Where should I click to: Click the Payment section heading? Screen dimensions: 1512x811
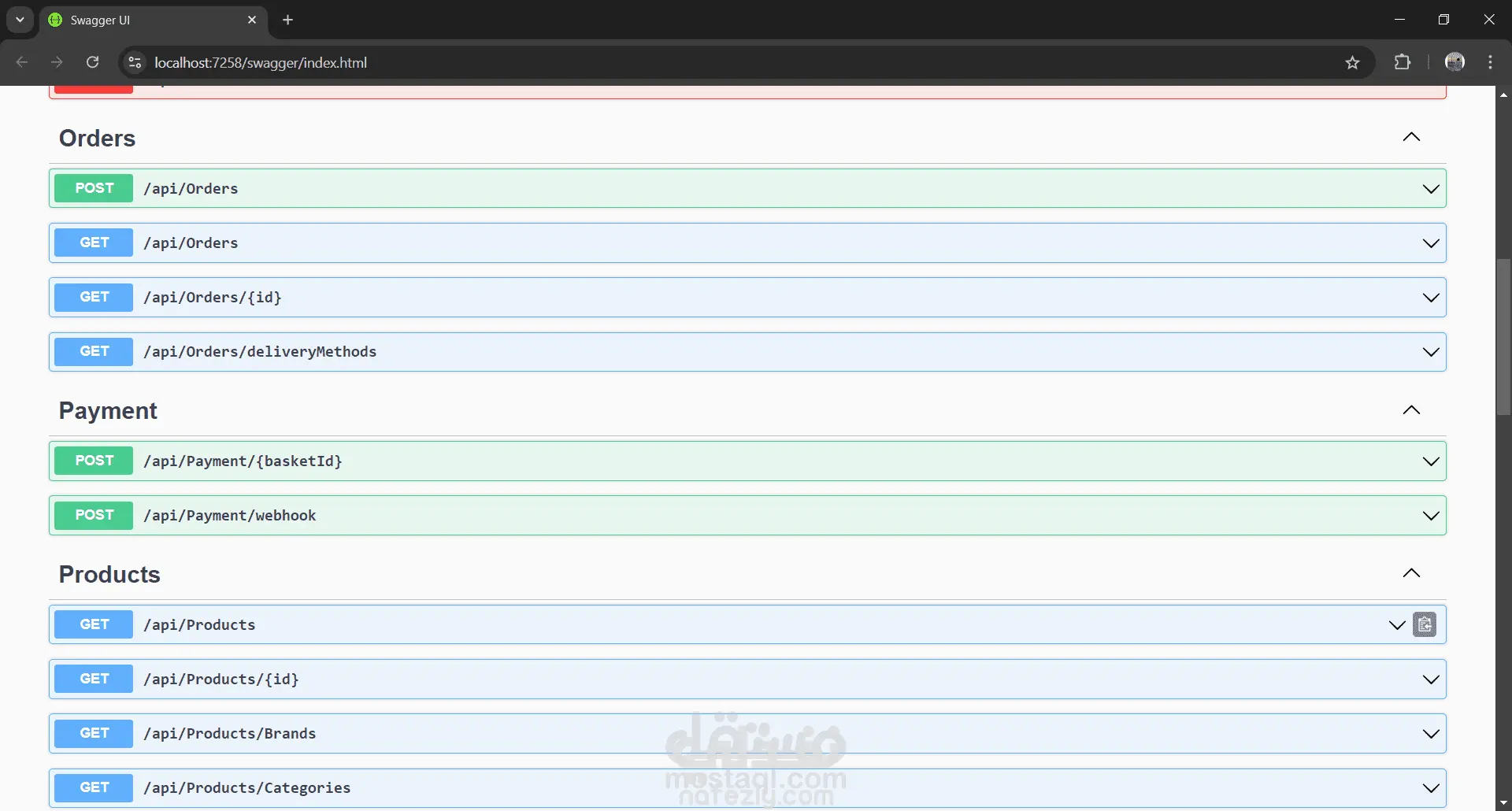pyautogui.click(x=108, y=410)
